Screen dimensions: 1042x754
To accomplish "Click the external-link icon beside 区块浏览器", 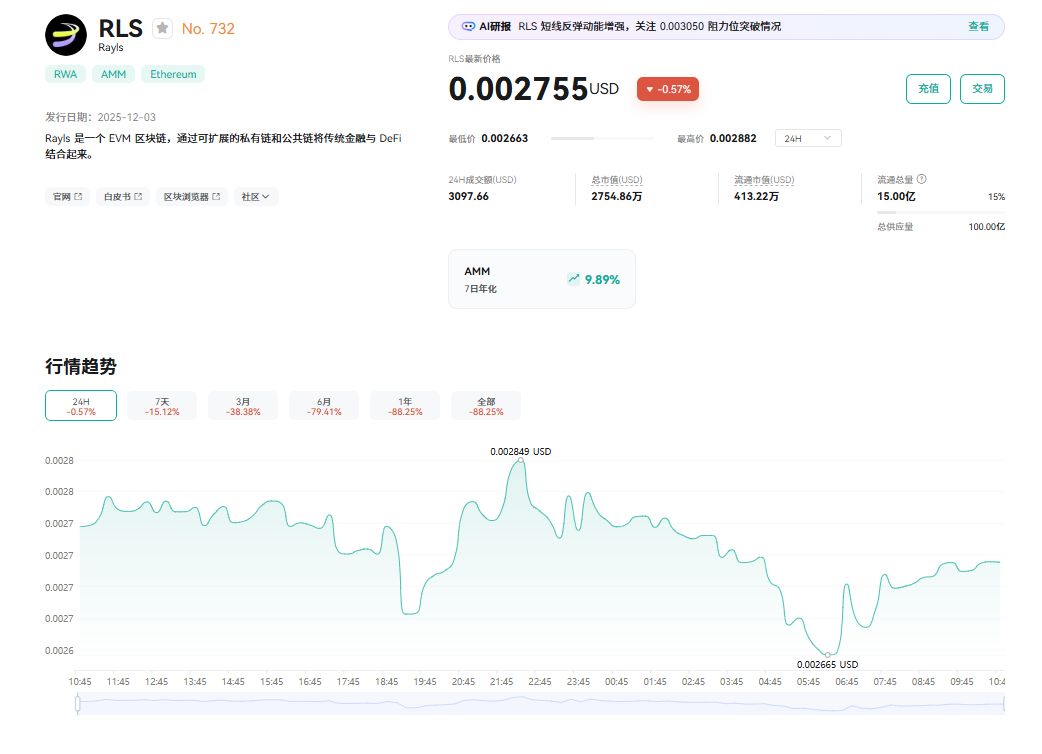I will (x=216, y=197).
